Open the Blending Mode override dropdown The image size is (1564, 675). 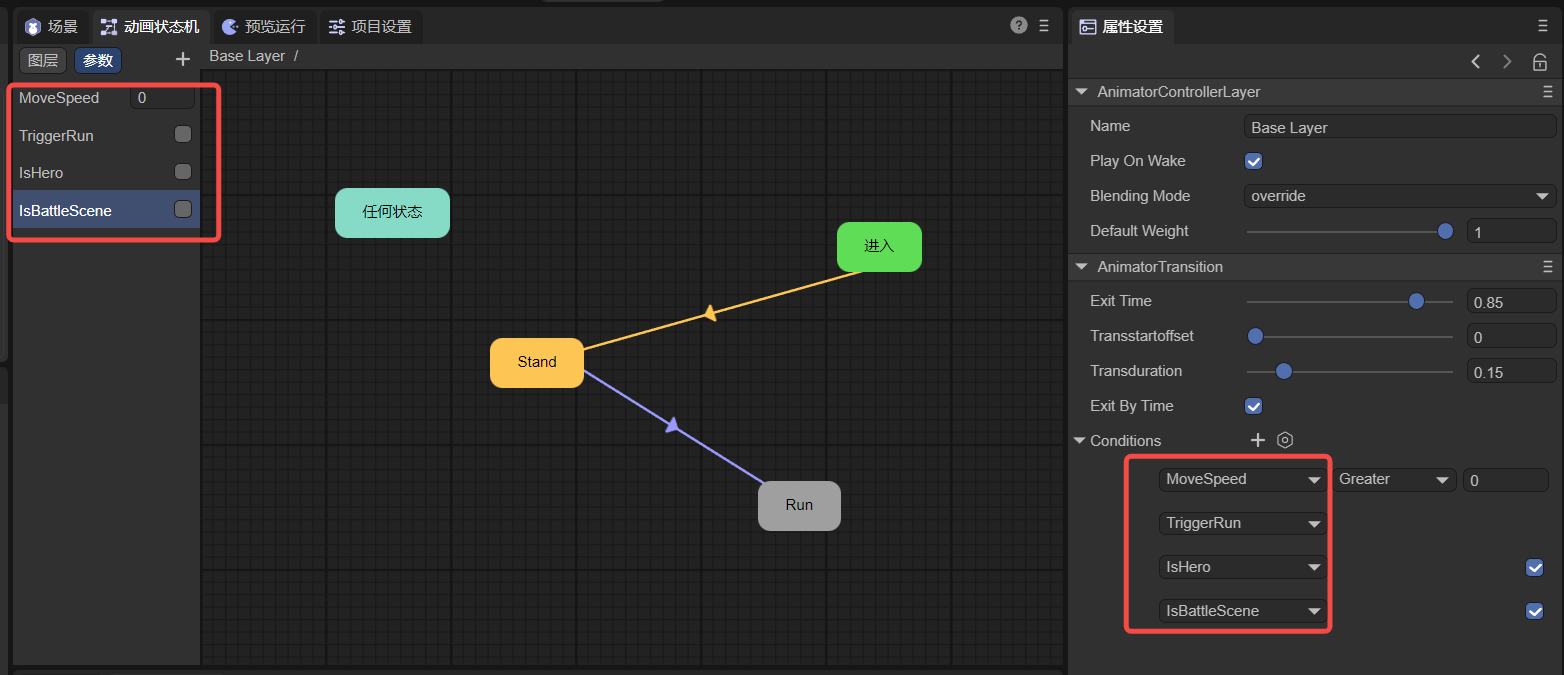coord(1399,196)
